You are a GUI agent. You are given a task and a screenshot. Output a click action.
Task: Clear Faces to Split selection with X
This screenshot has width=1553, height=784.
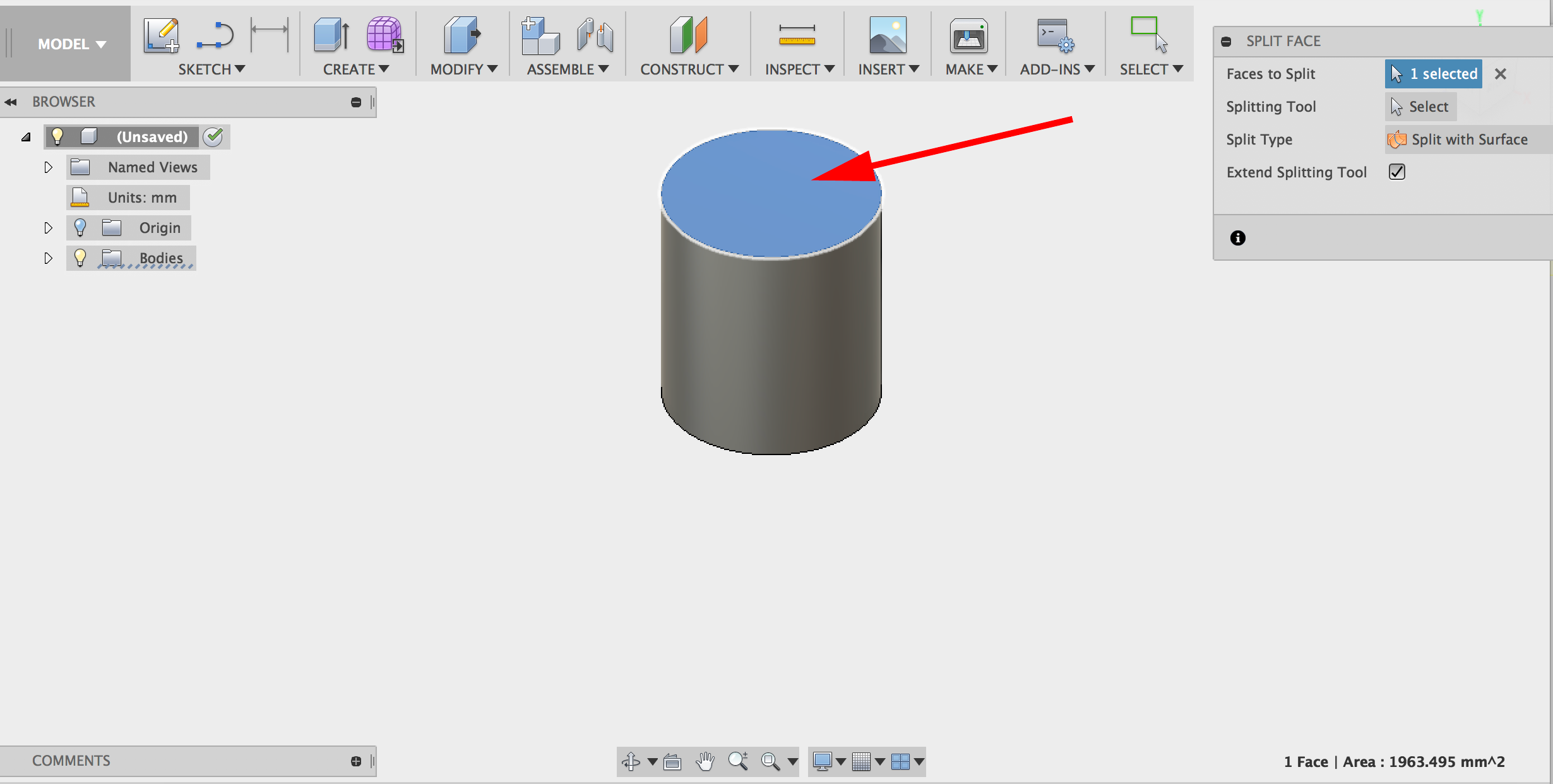(1501, 74)
